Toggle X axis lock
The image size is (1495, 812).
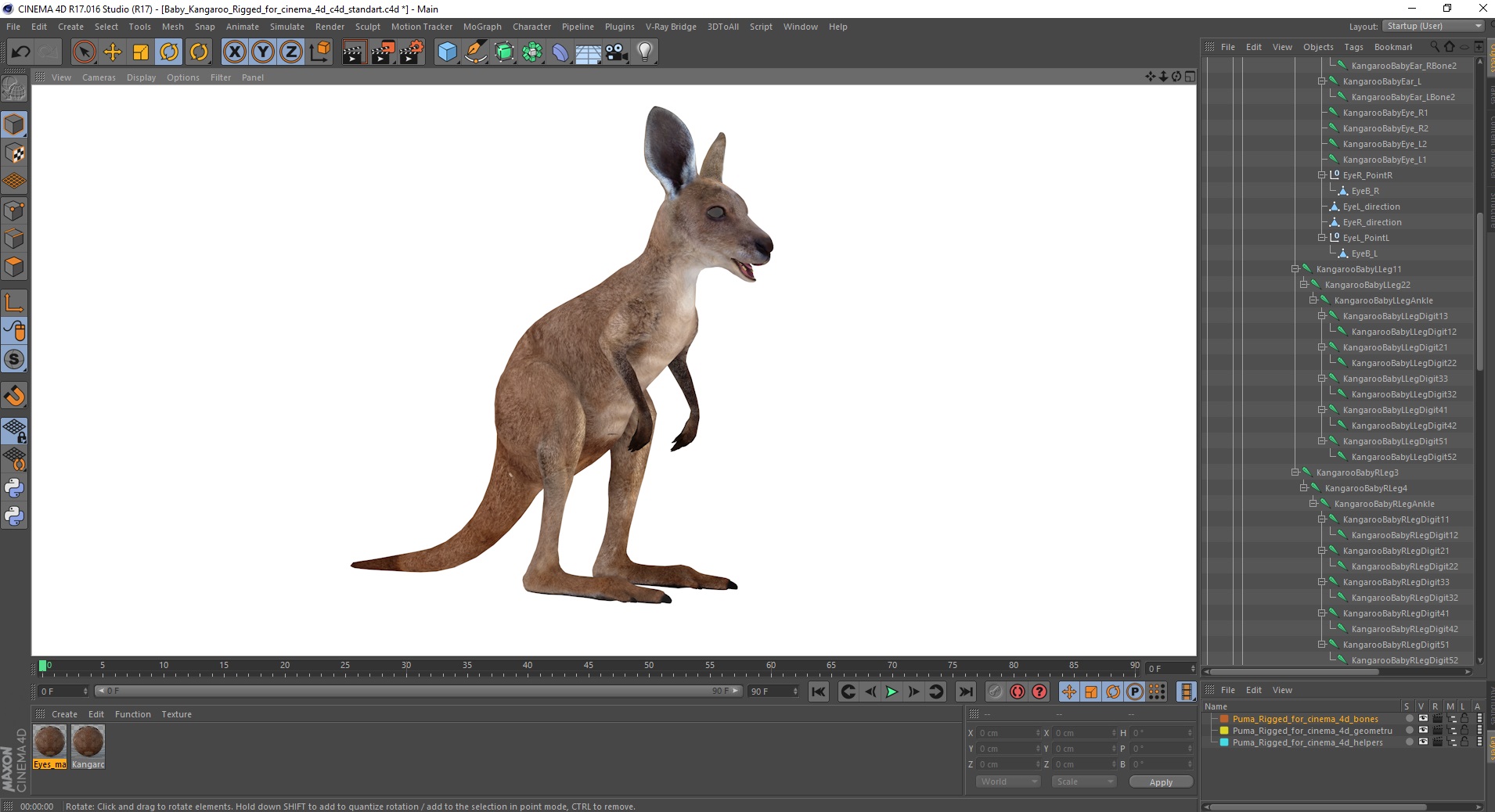coord(234,52)
